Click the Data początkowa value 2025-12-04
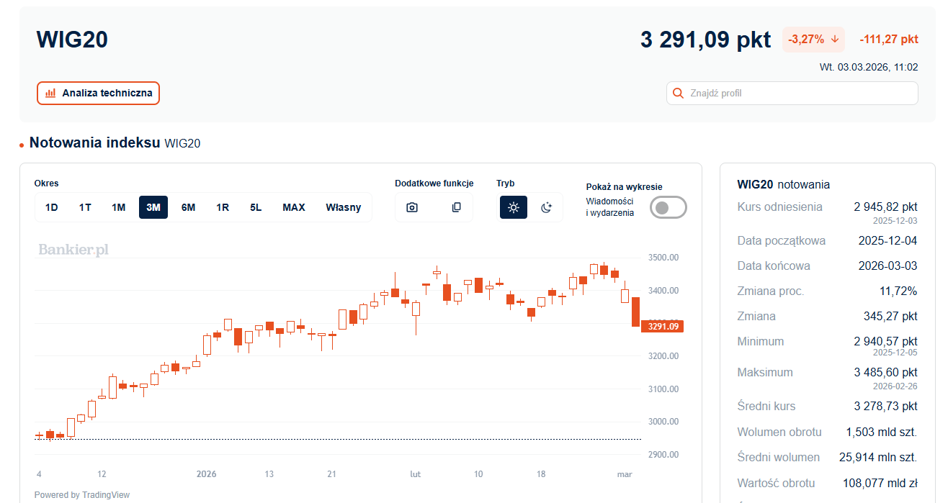The height and width of the screenshot is (503, 948). [888, 241]
